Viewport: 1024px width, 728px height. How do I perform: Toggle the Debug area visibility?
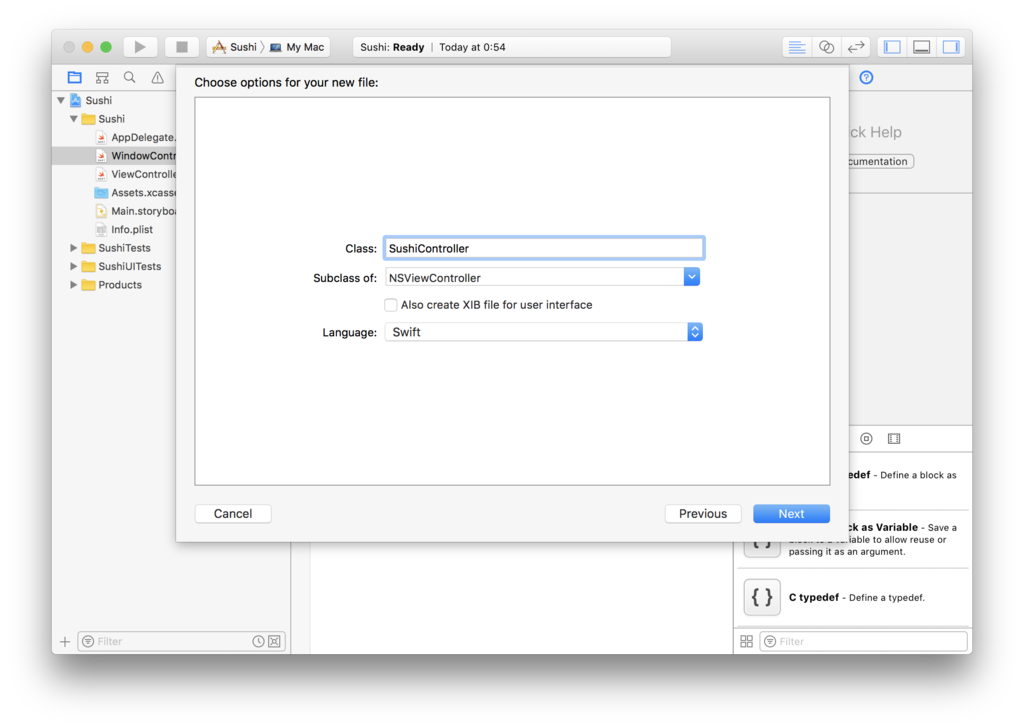(x=921, y=47)
